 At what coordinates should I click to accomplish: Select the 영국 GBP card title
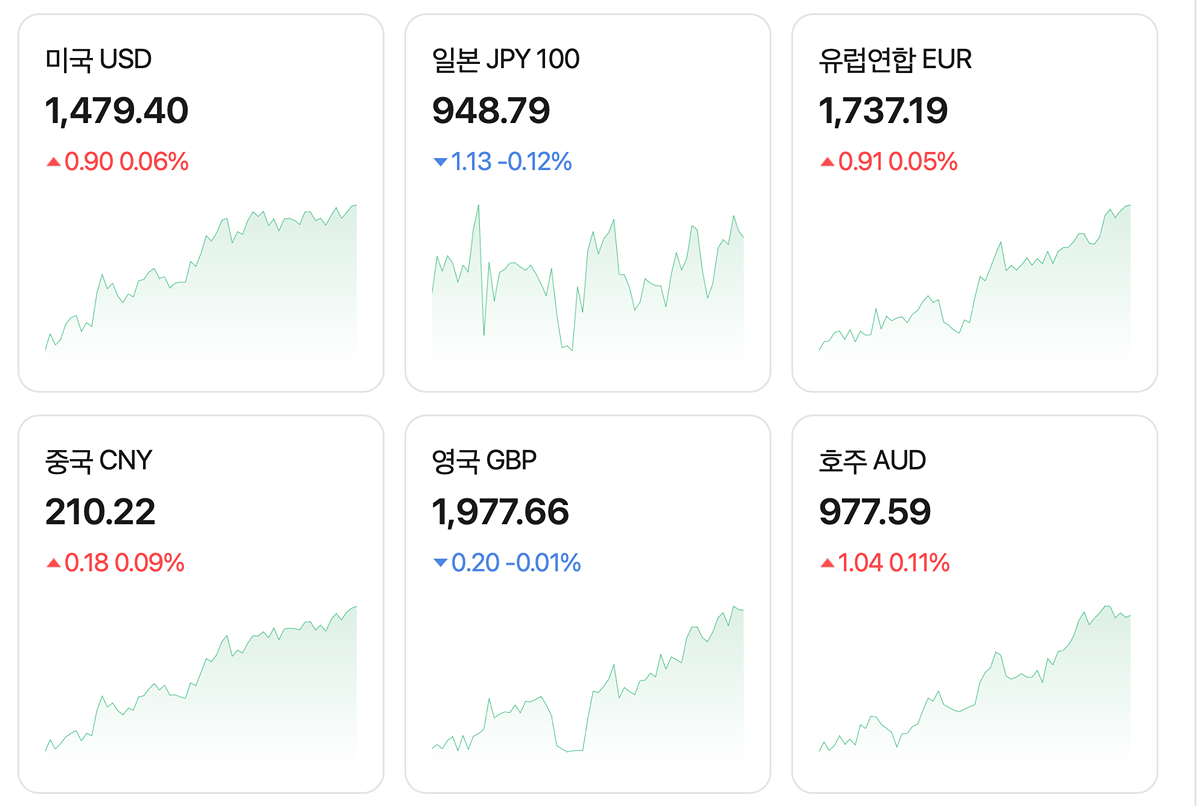(x=484, y=461)
